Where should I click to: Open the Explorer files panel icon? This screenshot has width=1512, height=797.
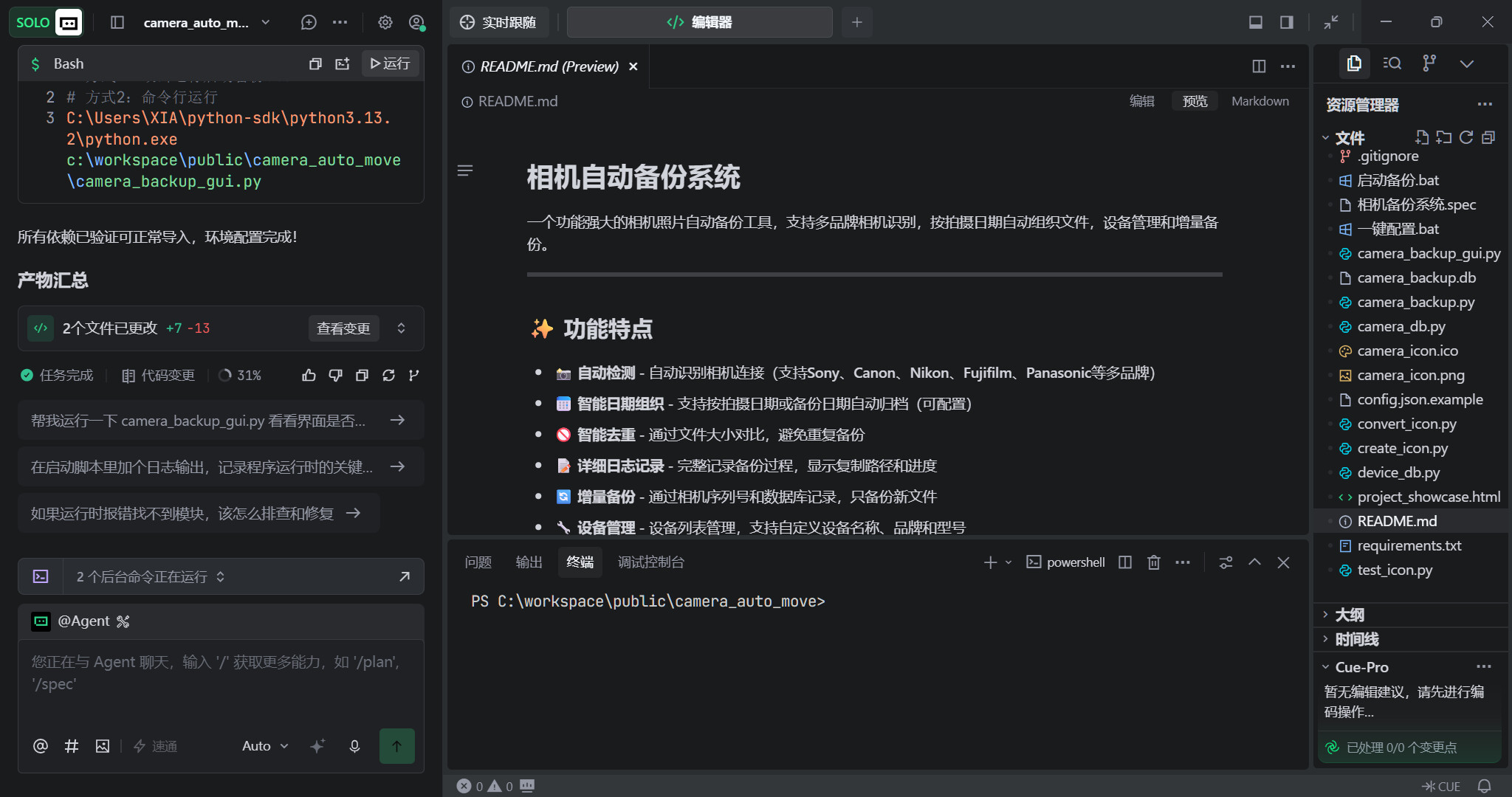(x=1354, y=63)
